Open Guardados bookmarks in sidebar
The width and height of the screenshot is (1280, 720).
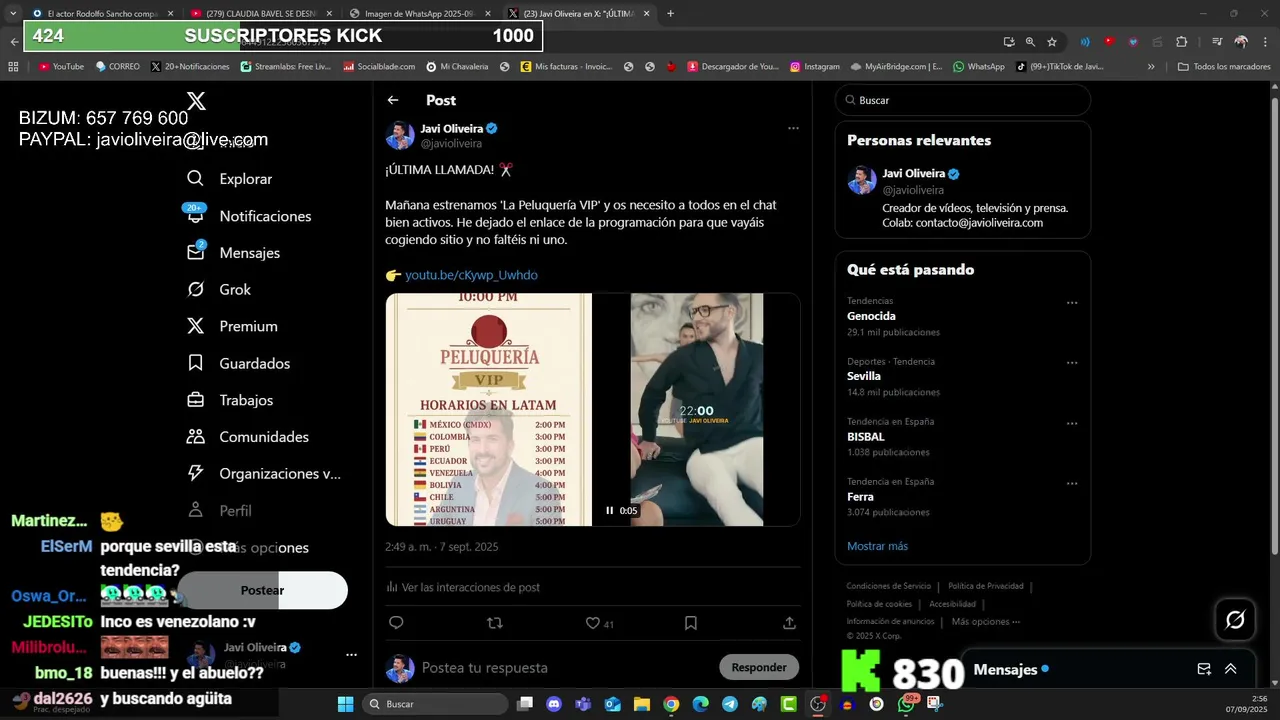click(x=239, y=363)
